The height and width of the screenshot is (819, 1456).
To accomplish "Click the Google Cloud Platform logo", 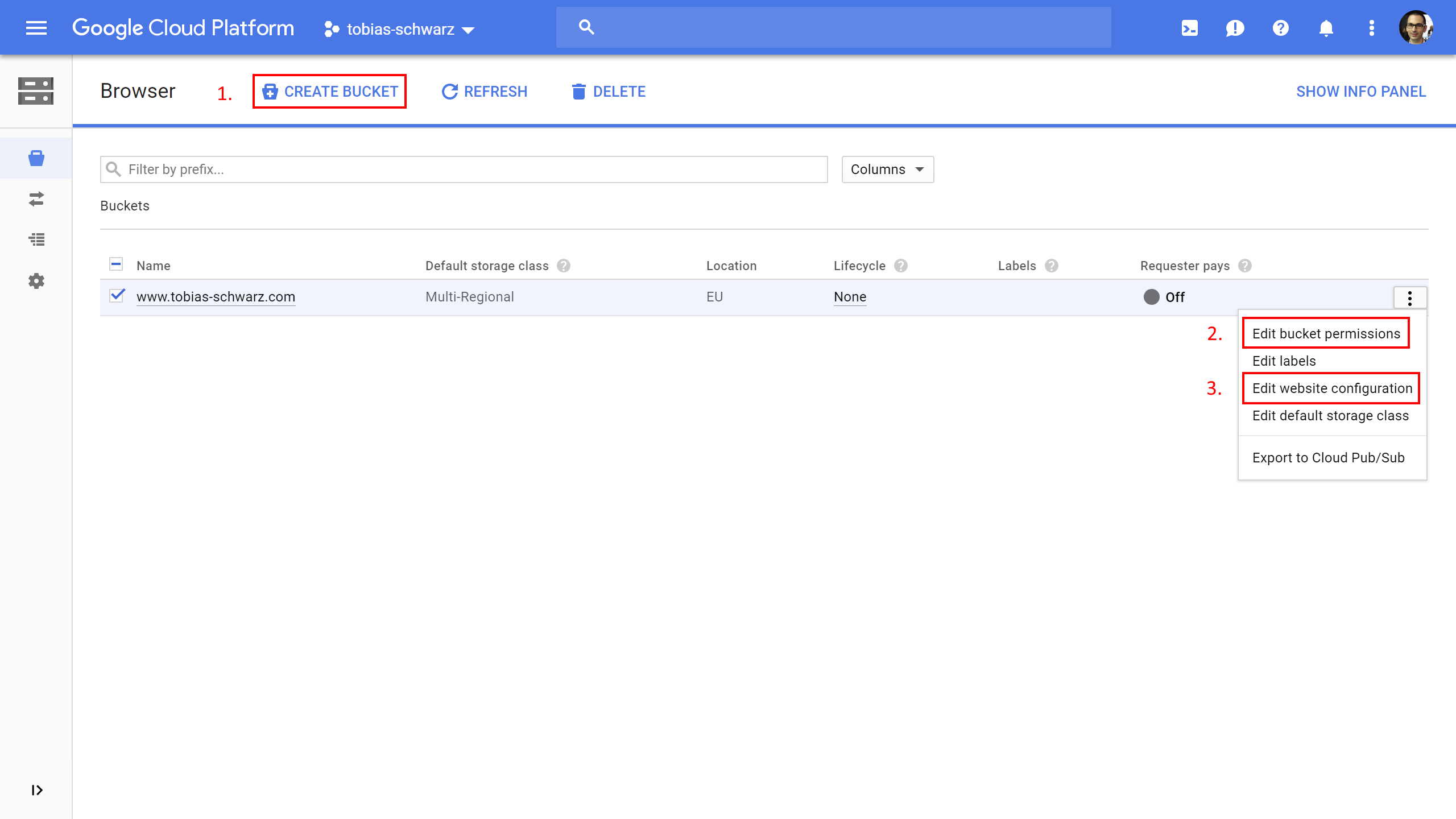I will pos(183,28).
